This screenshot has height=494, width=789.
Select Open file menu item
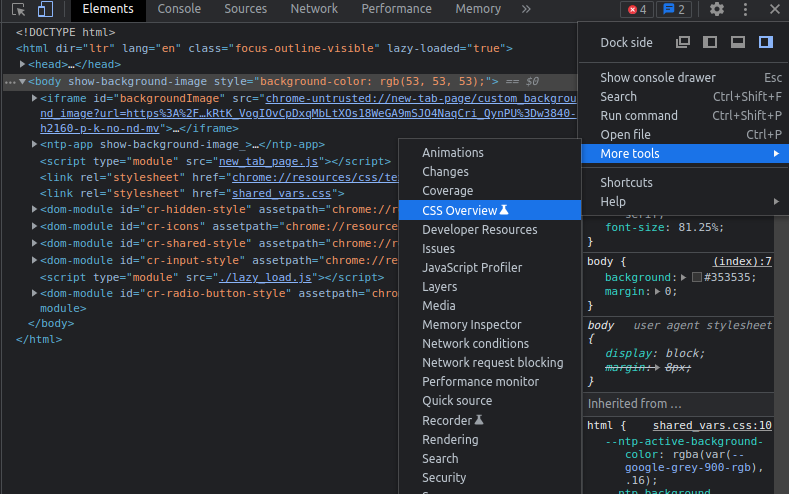(685, 135)
